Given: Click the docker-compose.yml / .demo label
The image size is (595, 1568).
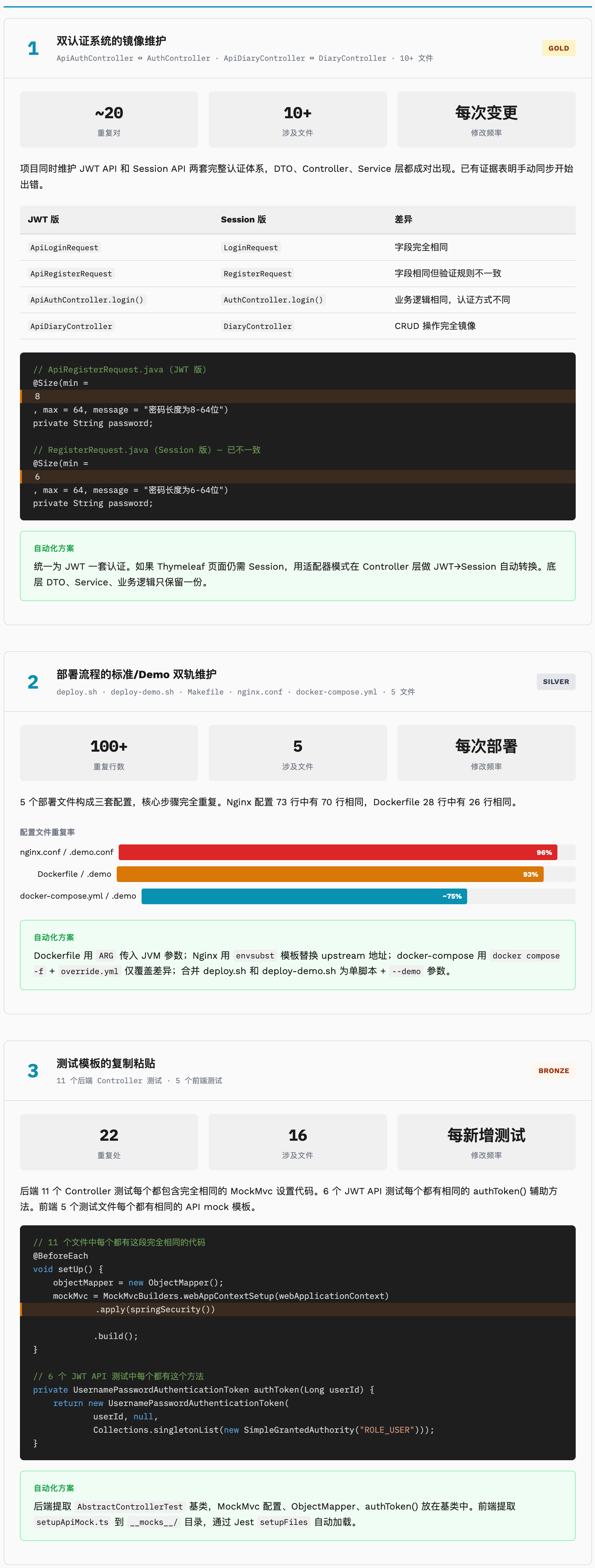Looking at the screenshot, I should pyautogui.click(x=78, y=896).
